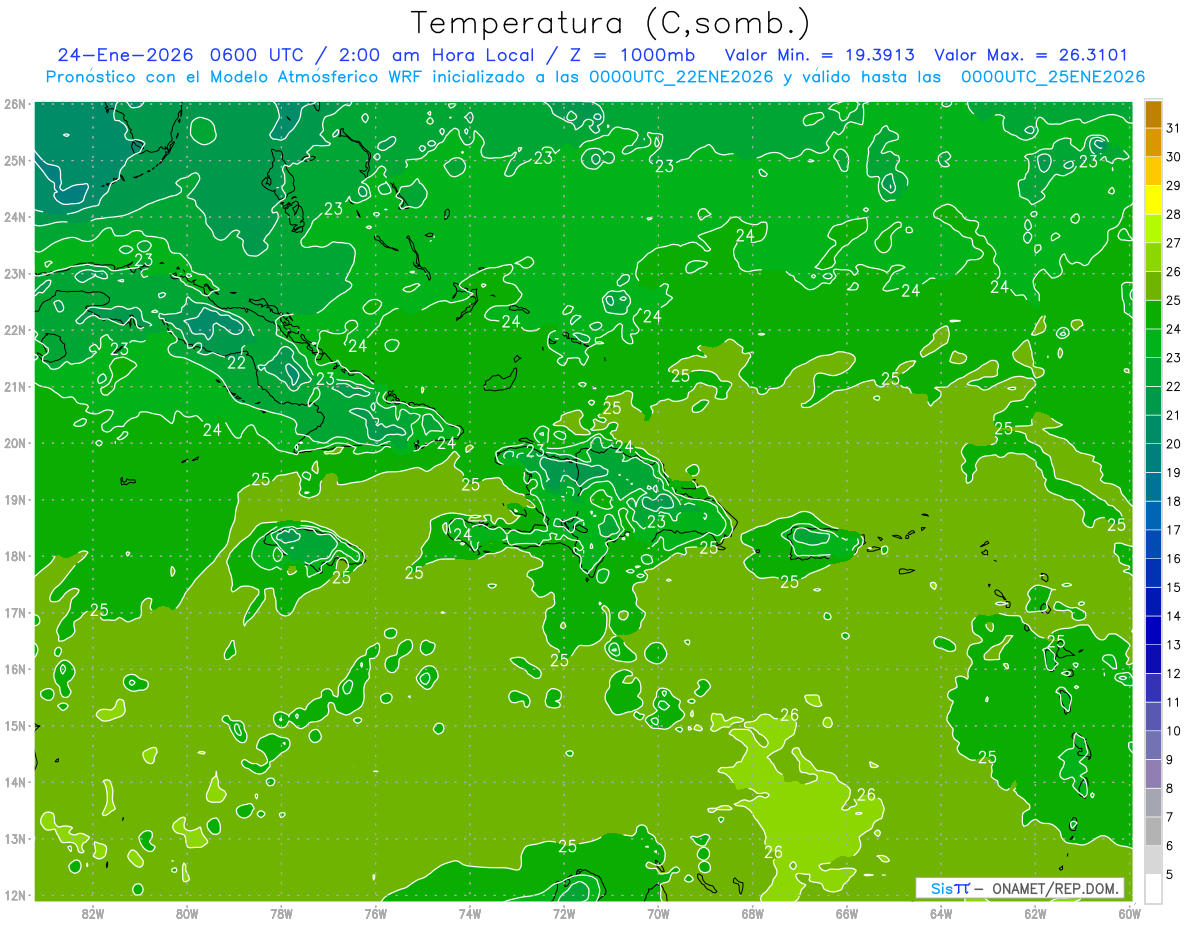Pick the purple swatch between 8 and 9
This screenshot has height=927, width=1200.
pos(1153,773)
